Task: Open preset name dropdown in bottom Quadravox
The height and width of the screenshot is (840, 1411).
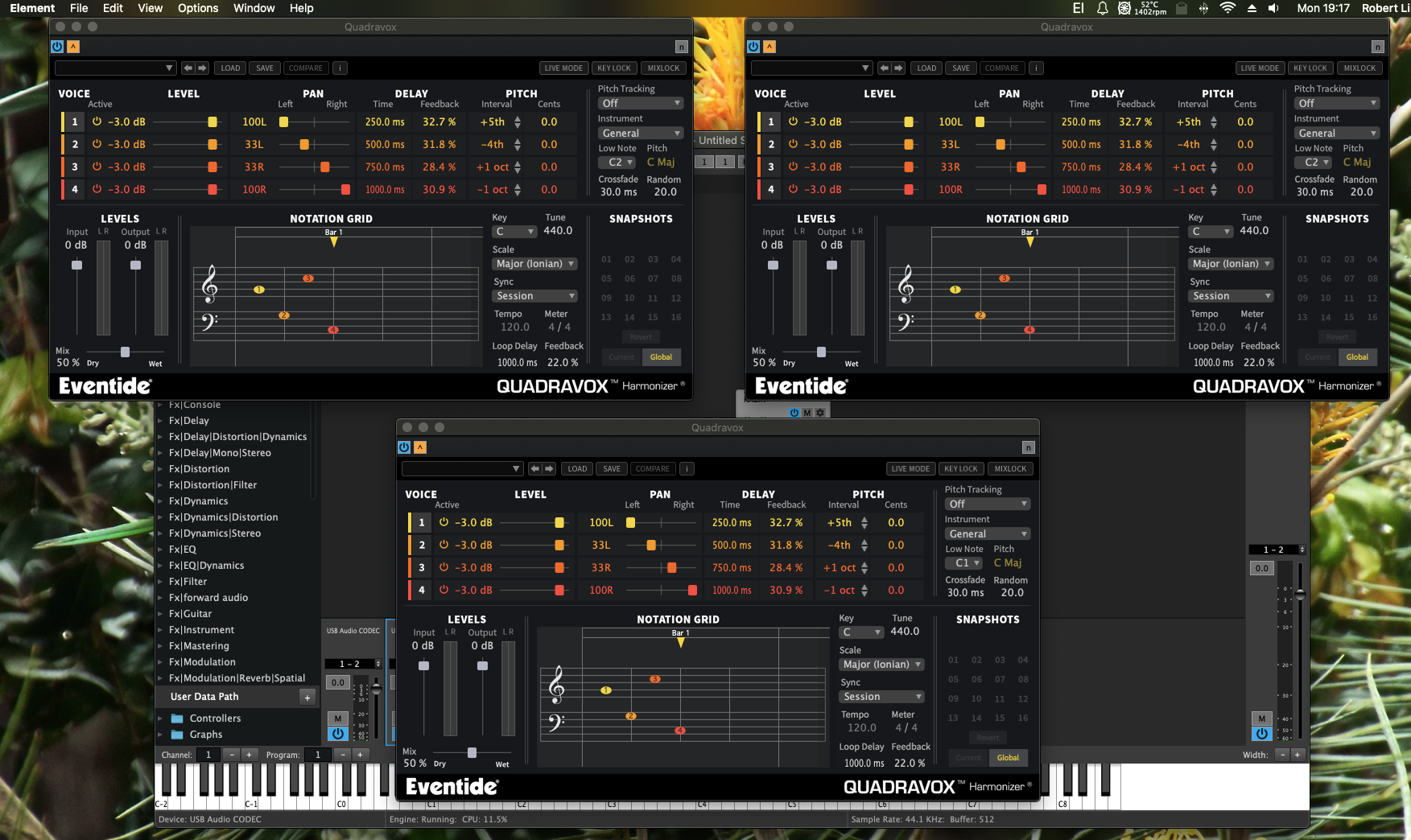Action: pos(462,469)
